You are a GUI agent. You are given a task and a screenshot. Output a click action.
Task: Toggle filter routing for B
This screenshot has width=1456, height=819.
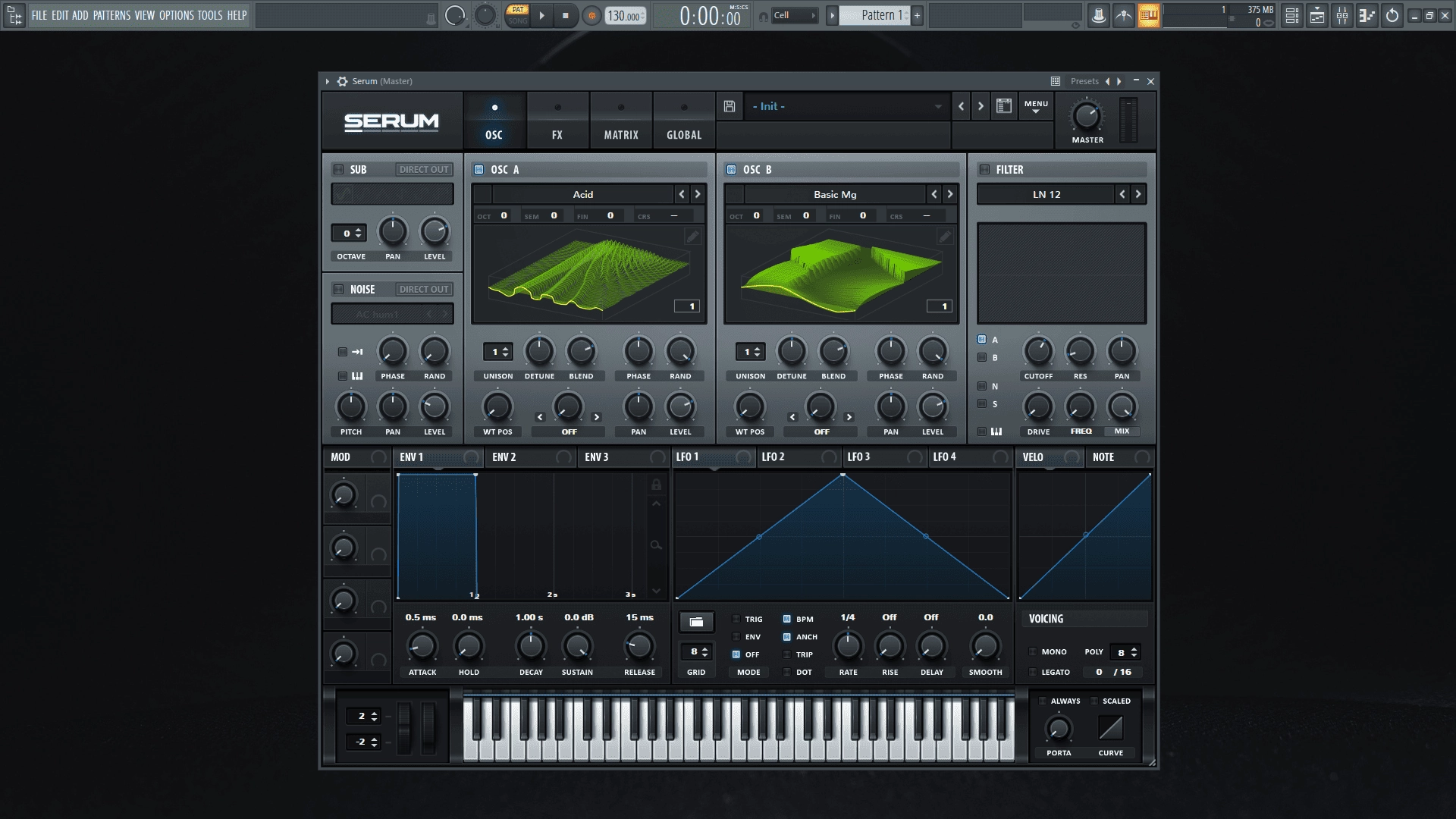tap(982, 357)
